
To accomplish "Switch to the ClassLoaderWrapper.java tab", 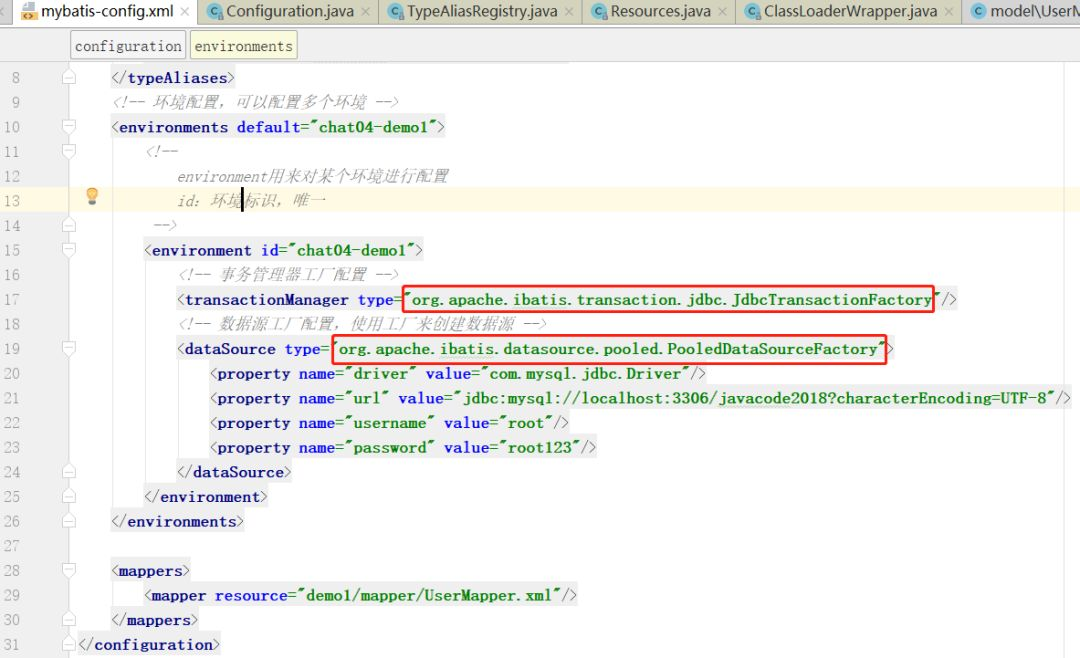I will coord(850,12).
